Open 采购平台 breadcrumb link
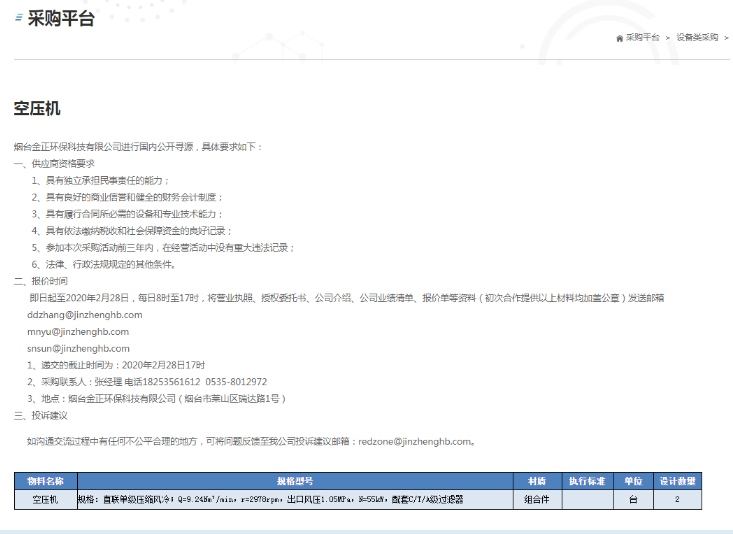 (643, 37)
